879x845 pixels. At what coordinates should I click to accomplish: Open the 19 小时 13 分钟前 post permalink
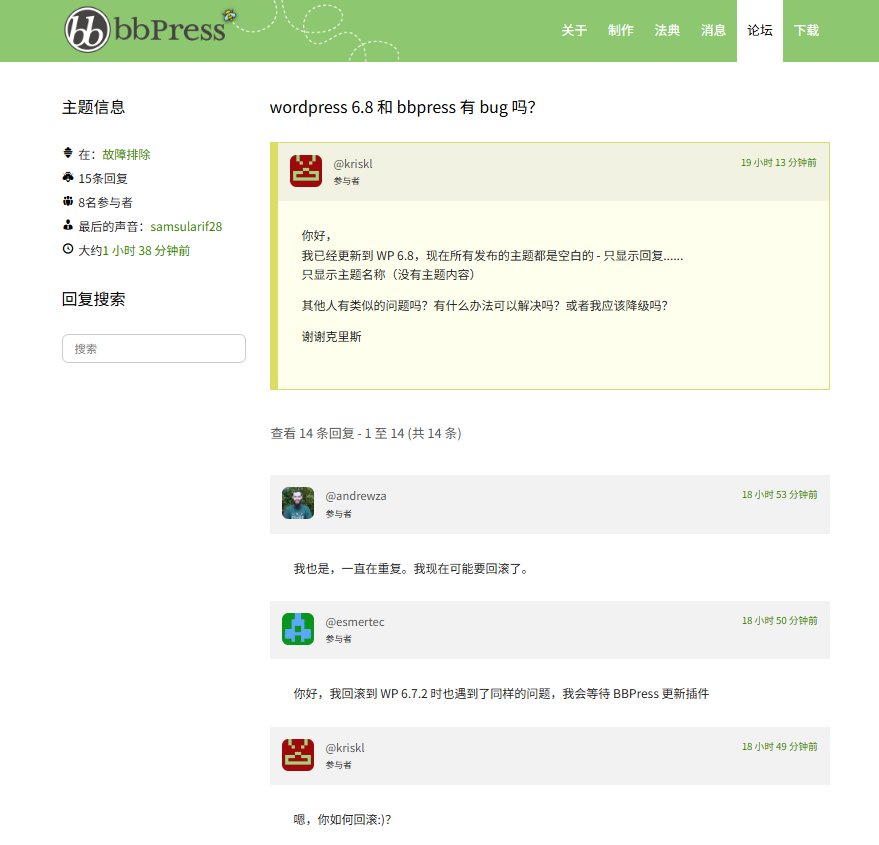[778, 162]
